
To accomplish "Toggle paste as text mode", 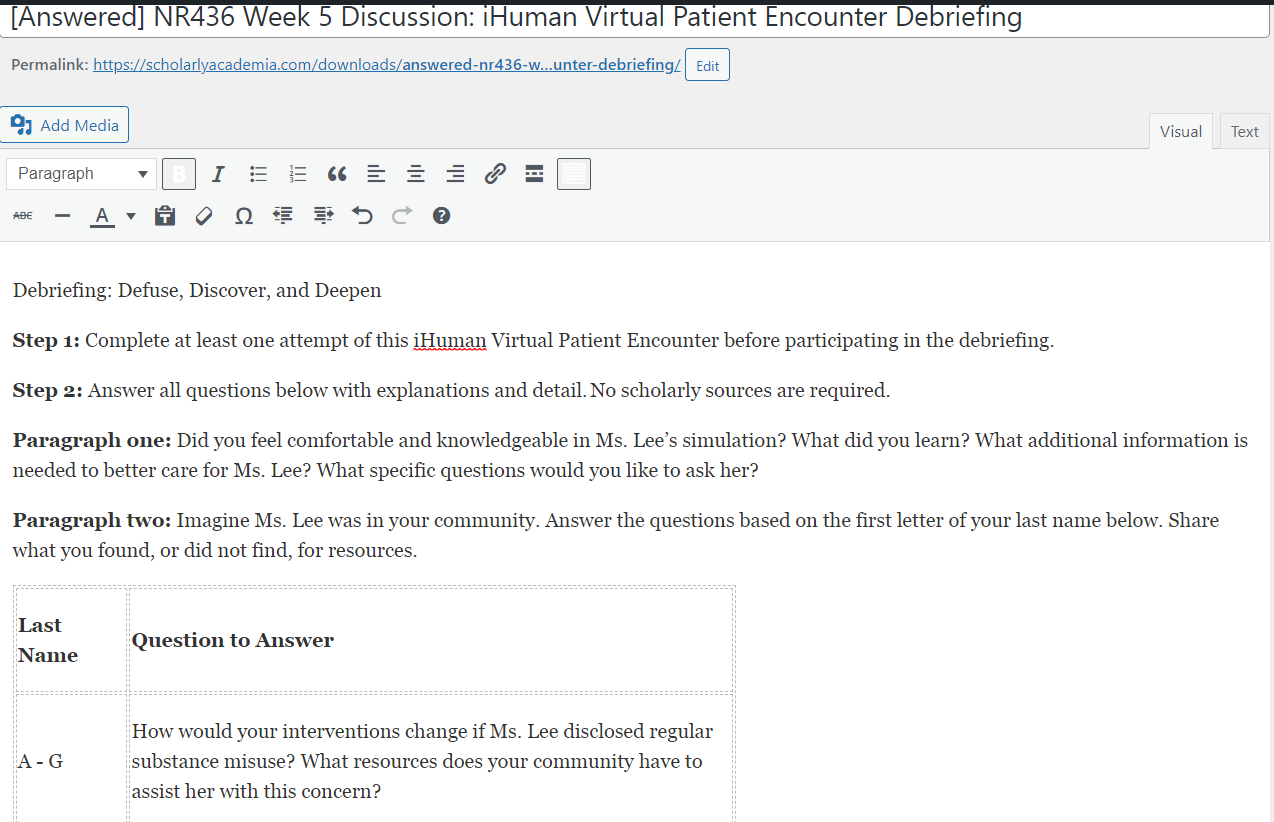I will pos(165,216).
